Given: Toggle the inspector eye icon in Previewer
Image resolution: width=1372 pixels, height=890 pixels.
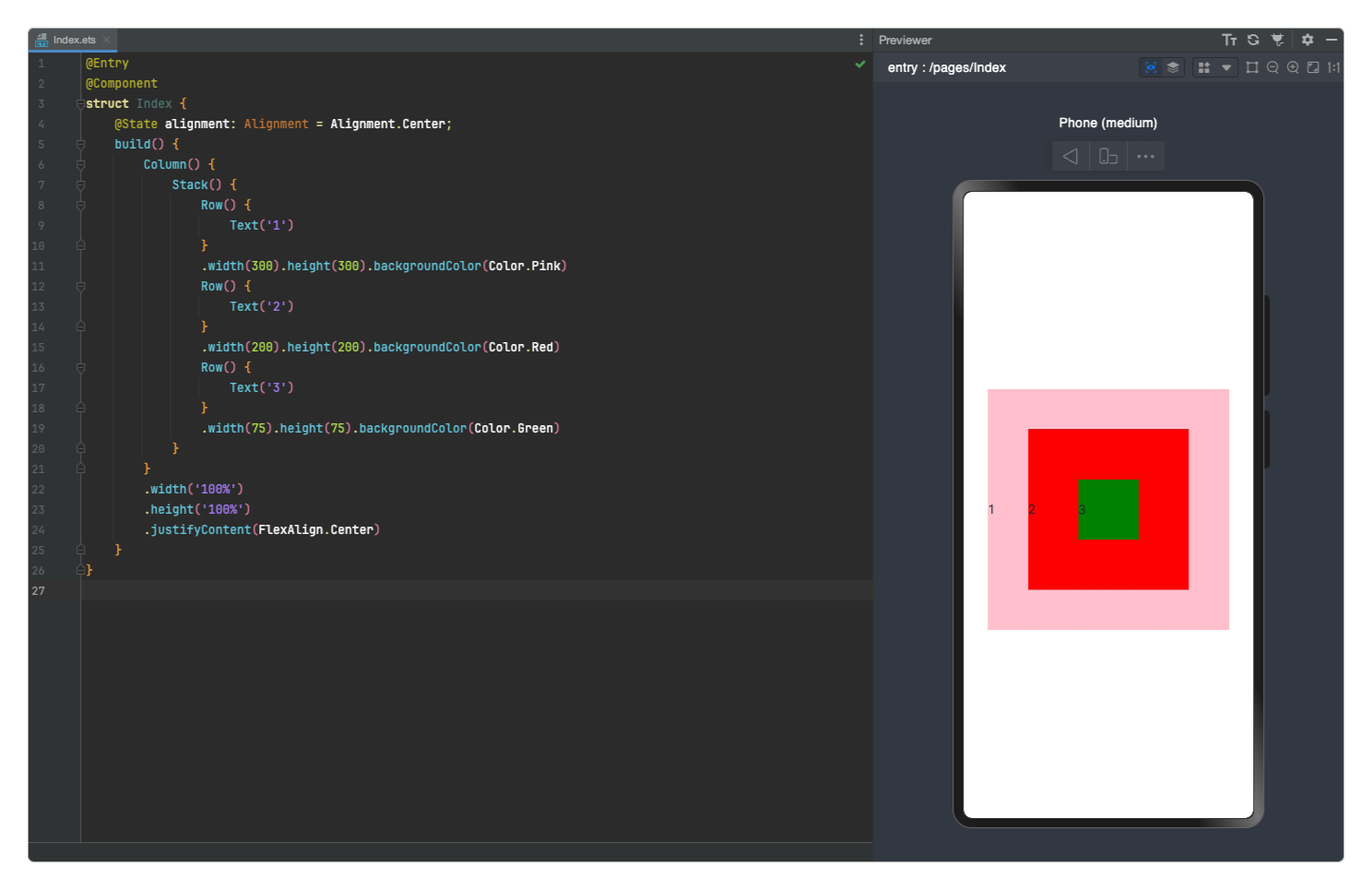Looking at the screenshot, I should pyautogui.click(x=1151, y=67).
